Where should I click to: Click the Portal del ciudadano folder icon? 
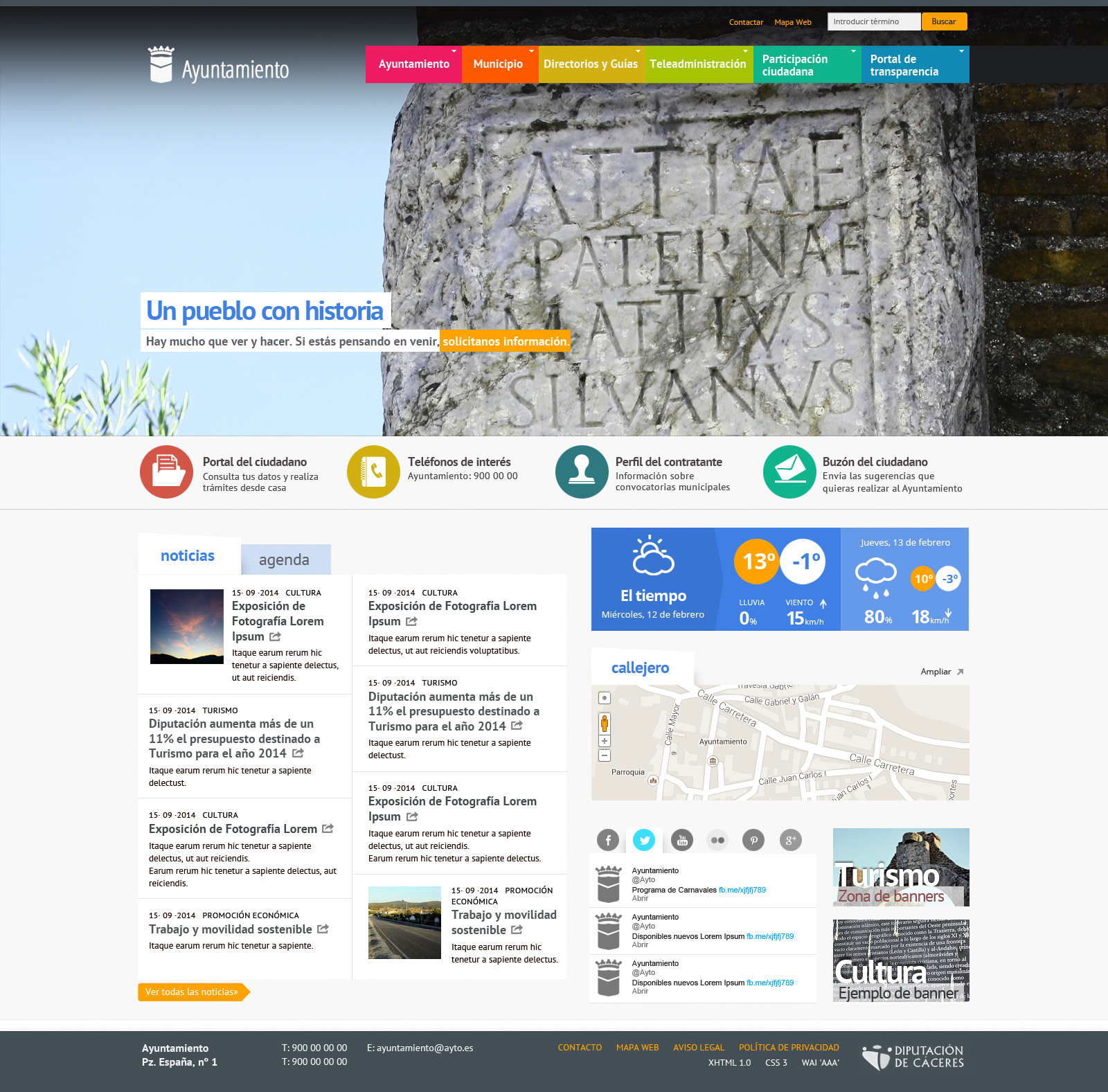tap(166, 472)
